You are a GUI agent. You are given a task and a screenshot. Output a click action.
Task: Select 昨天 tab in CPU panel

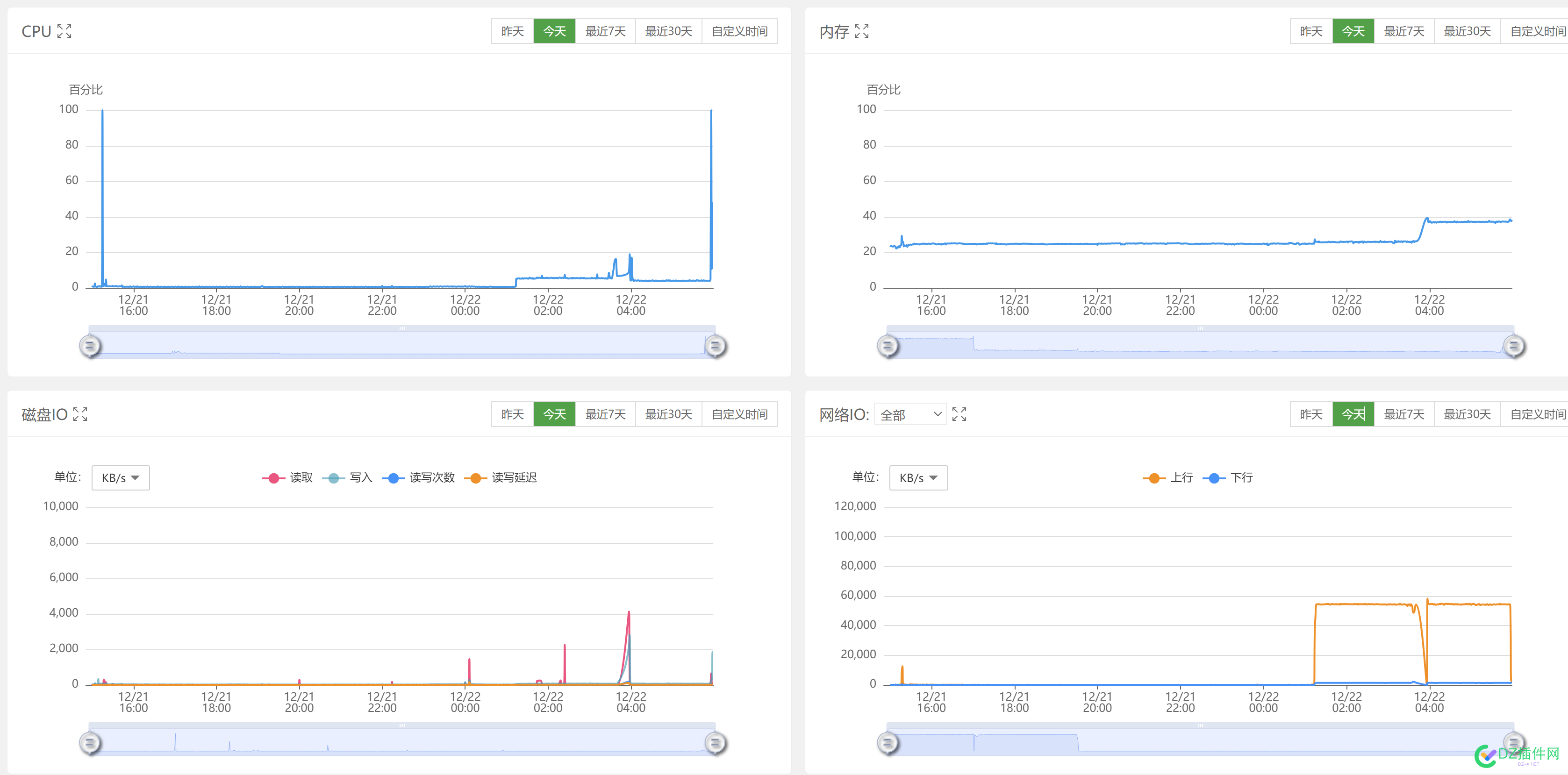click(x=513, y=31)
